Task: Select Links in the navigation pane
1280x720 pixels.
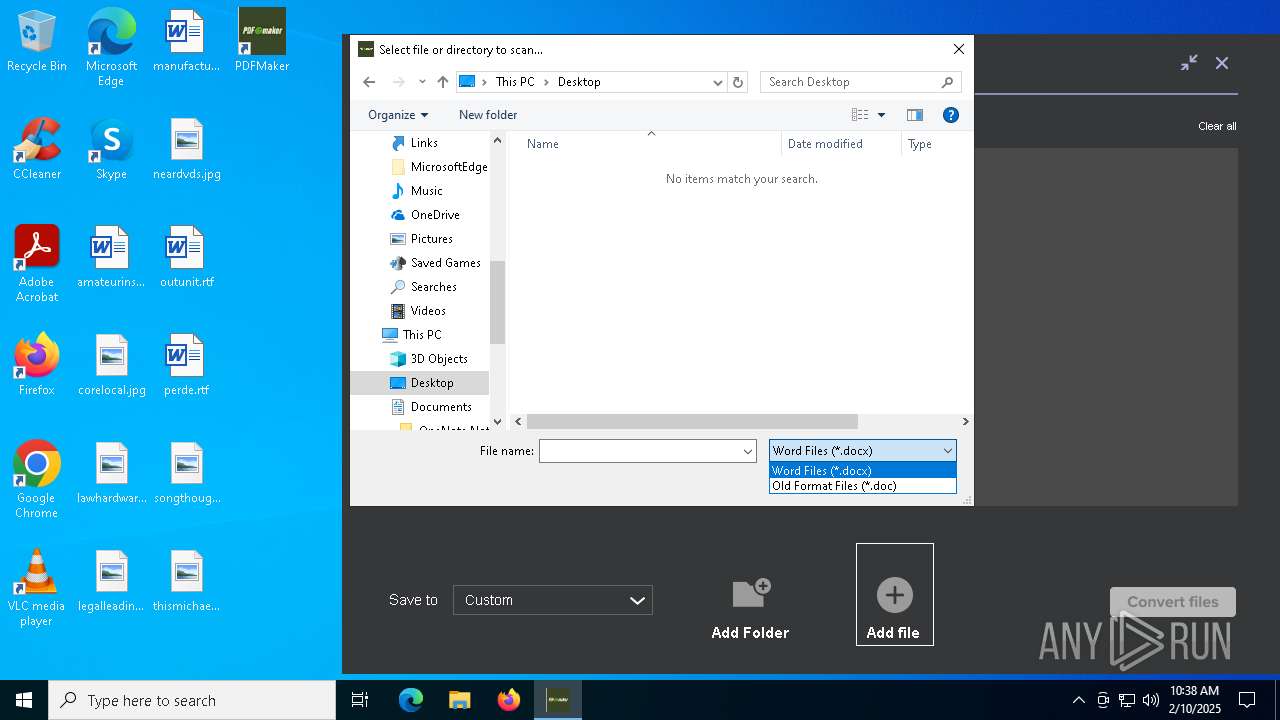Action: coord(424,143)
